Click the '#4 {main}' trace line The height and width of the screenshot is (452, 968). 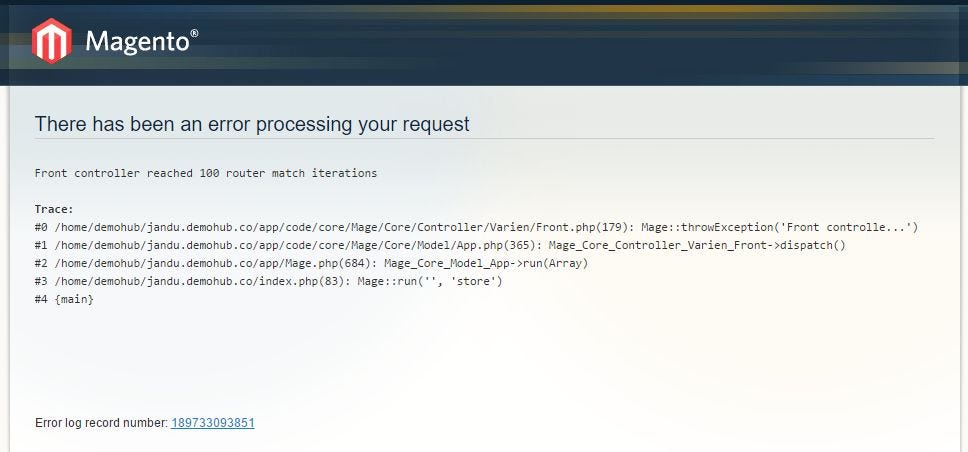[x=64, y=299]
